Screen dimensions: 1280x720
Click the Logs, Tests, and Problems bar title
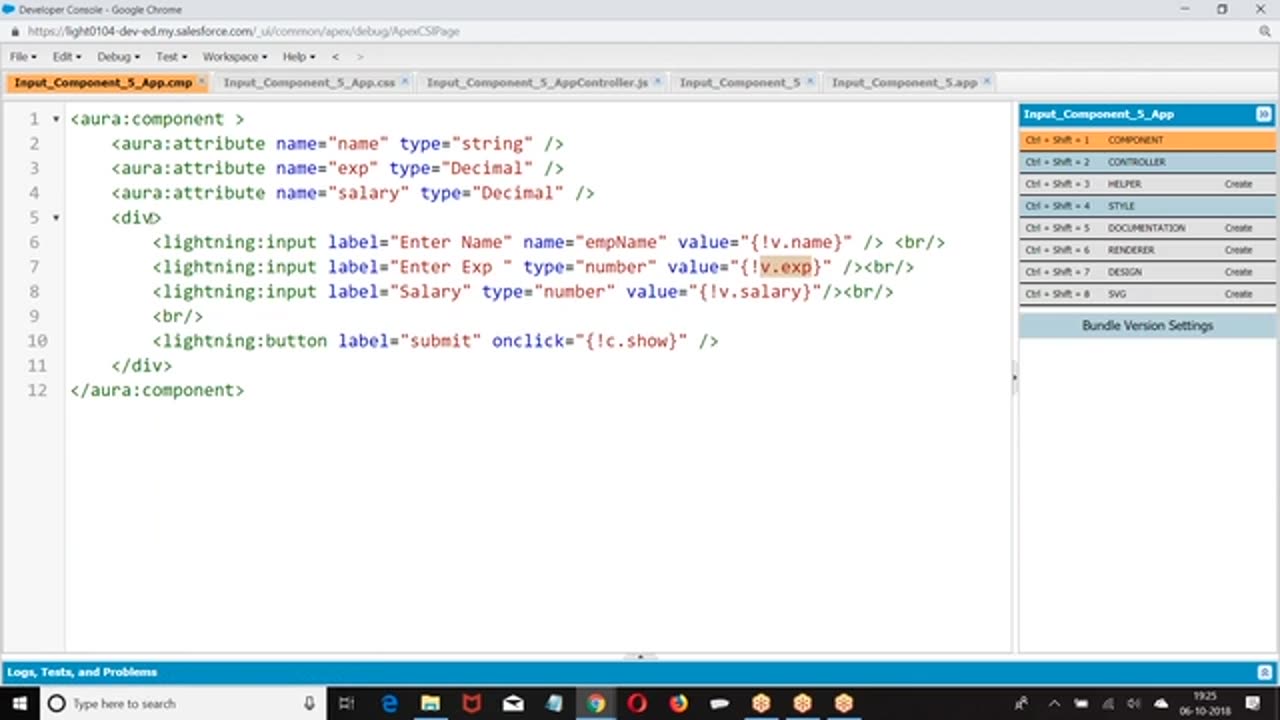pyautogui.click(x=82, y=672)
